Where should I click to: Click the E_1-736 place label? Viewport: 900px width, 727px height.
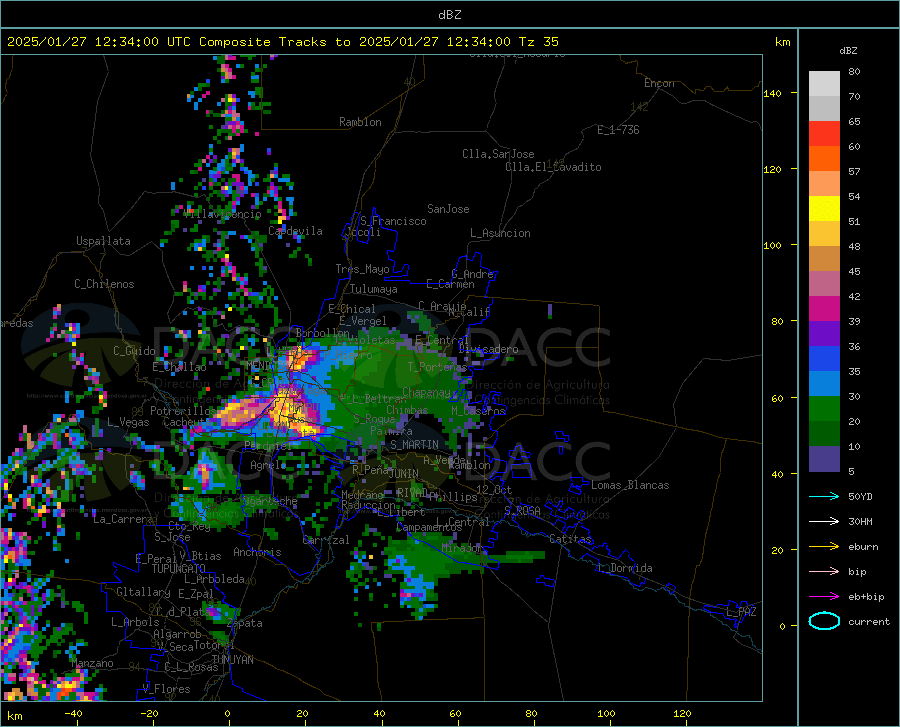tap(618, 130)
